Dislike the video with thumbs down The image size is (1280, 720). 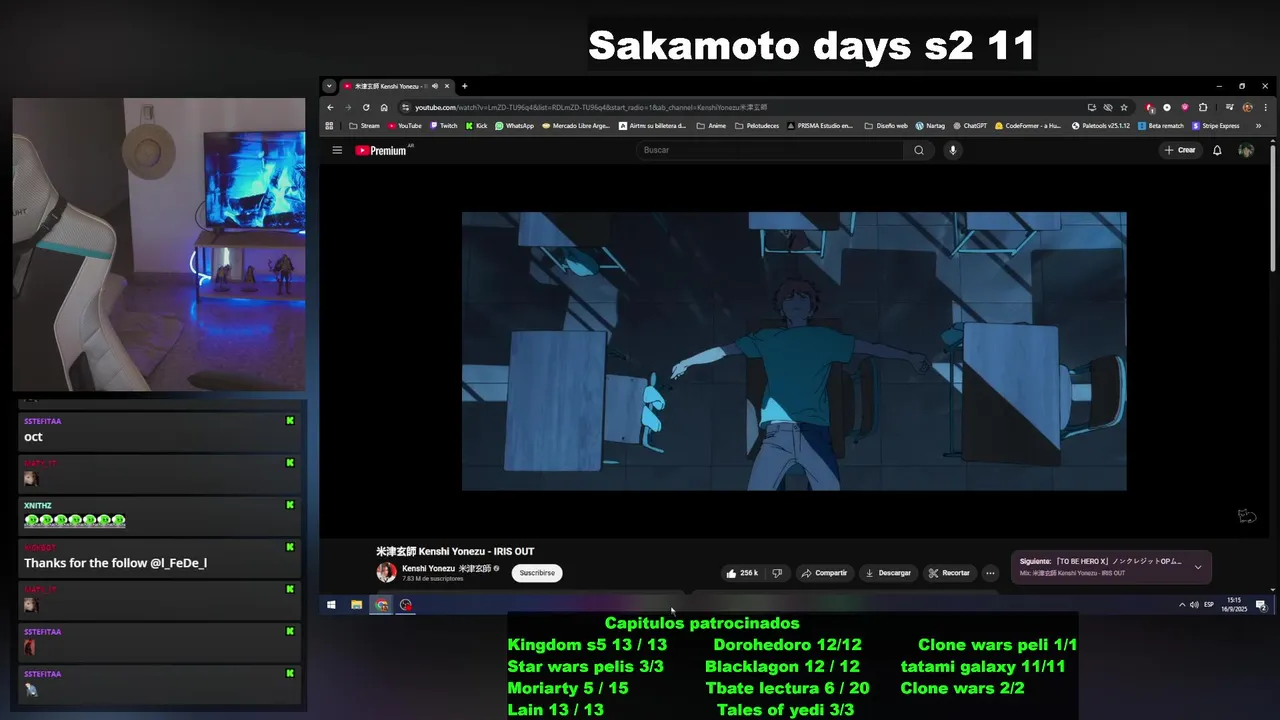coord(777,573)
